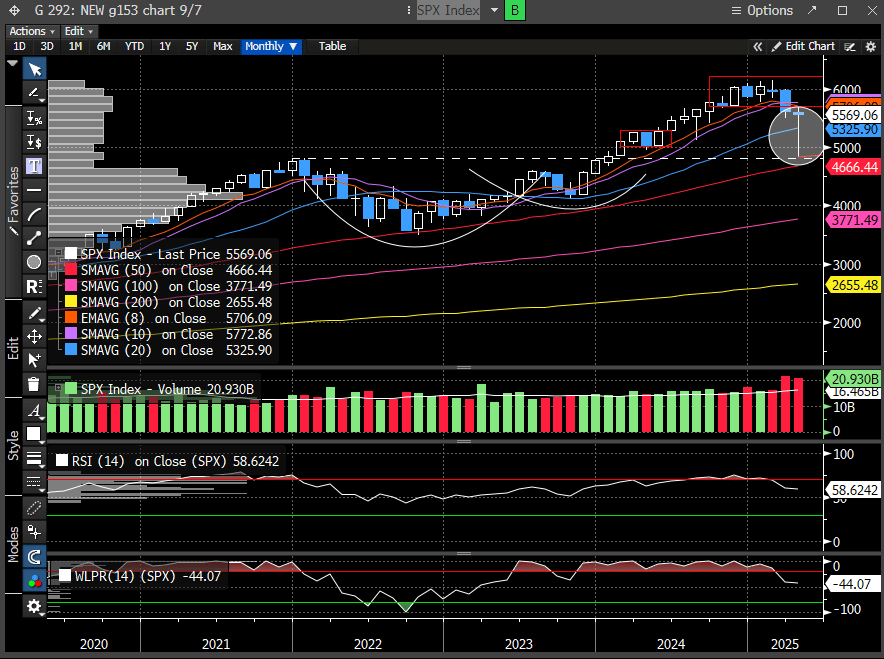Select the pointer cursor tool
This screenshot has height=659, width=884.
coord(34,69)
